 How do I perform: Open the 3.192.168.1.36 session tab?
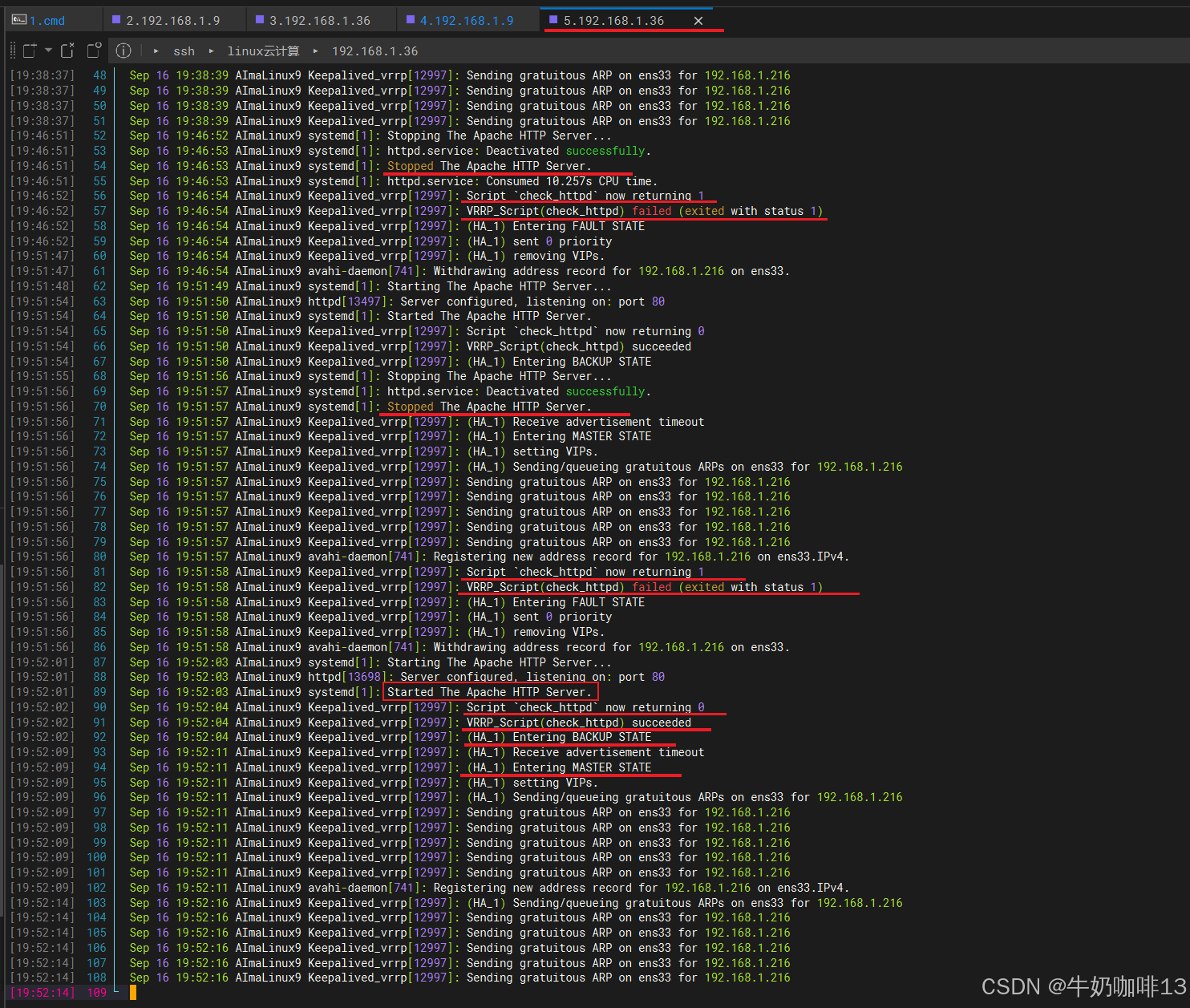(320, 21)
